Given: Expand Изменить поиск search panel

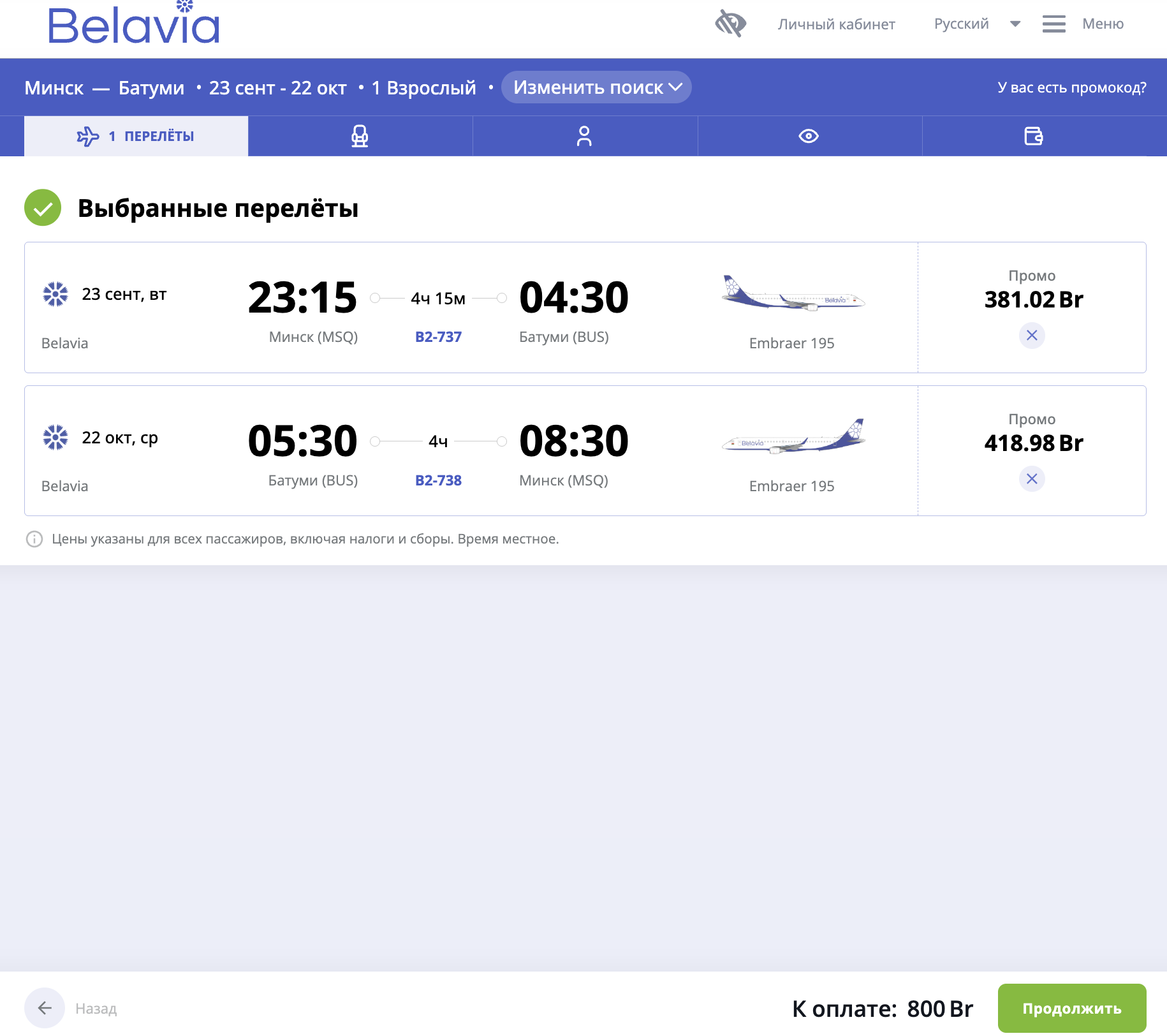Looking at the screenshot, I should click(596, 87).
